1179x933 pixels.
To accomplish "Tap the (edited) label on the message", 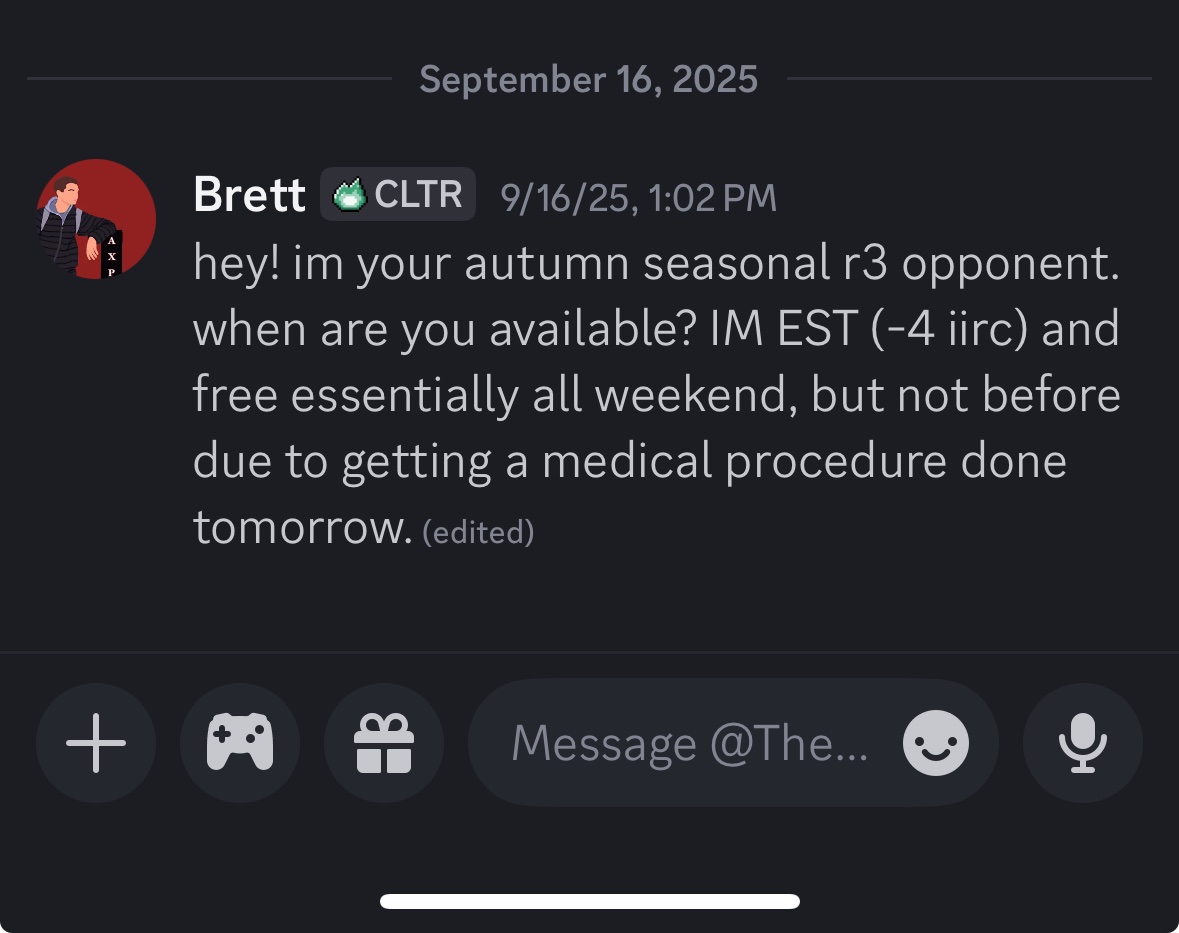I will tap(478, 532).
